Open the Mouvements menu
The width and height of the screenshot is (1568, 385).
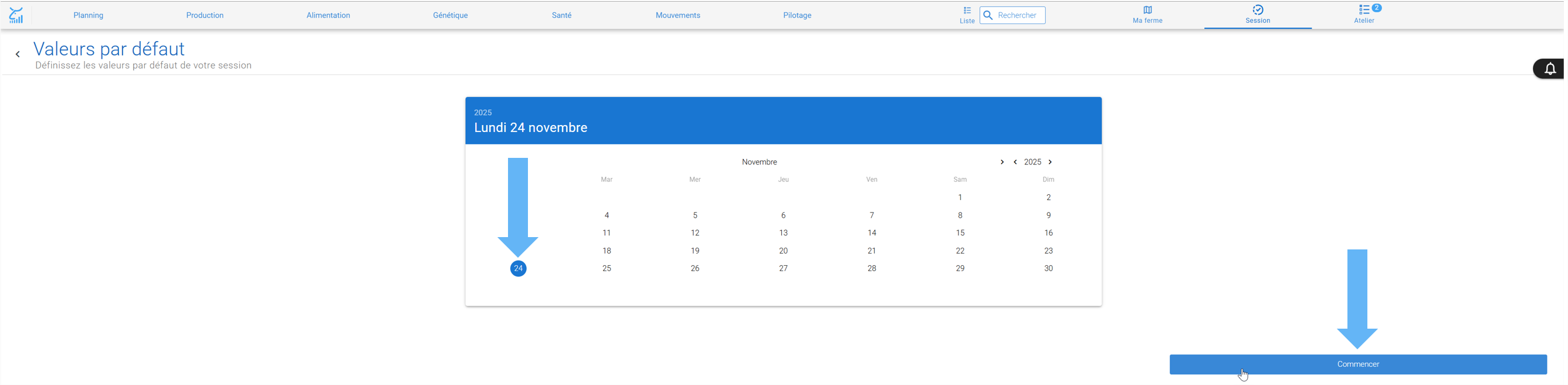678,15
